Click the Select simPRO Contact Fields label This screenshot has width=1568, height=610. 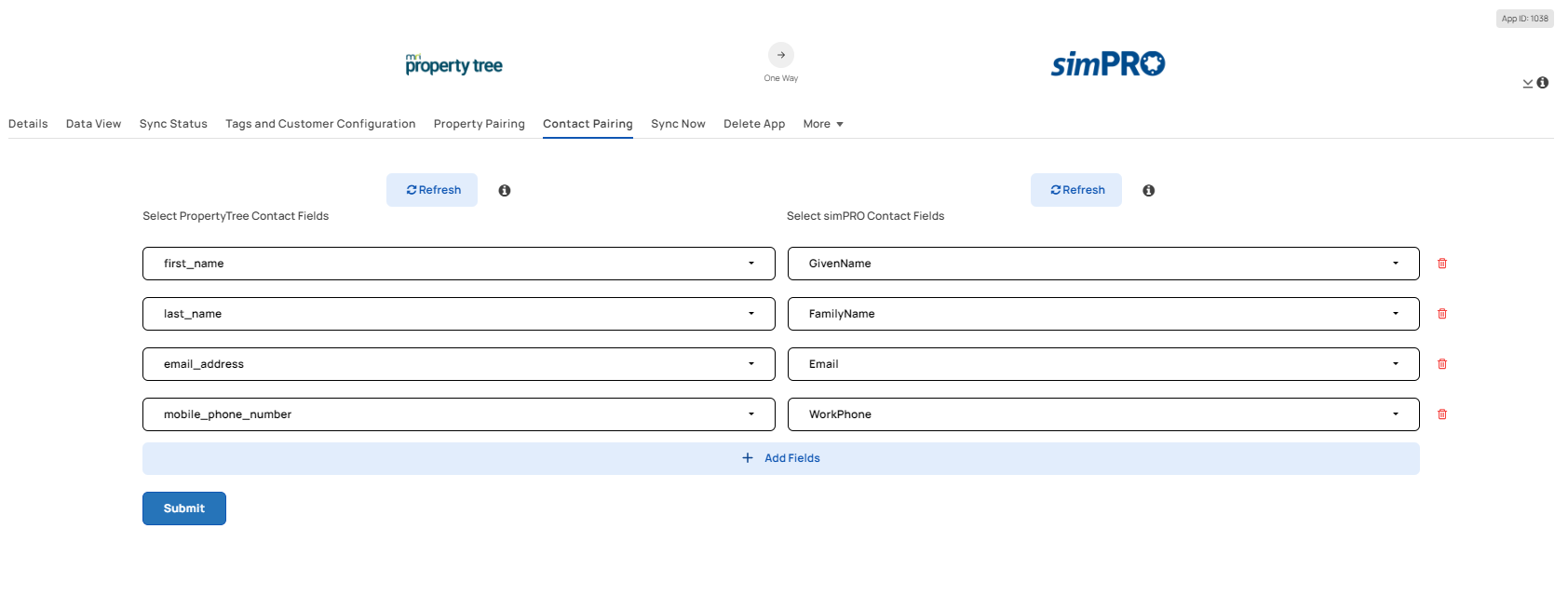click(865, 216)
